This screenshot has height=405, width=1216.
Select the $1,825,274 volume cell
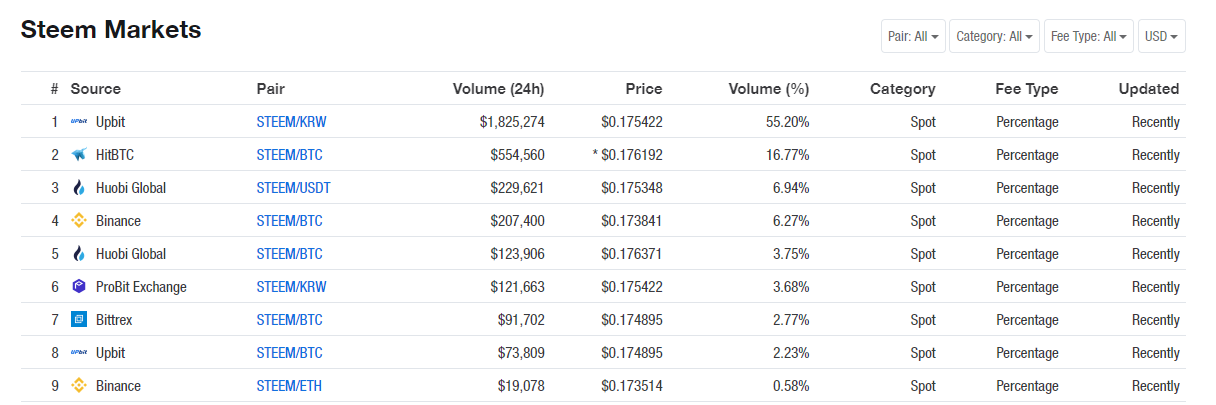click(x=512, y=122)
